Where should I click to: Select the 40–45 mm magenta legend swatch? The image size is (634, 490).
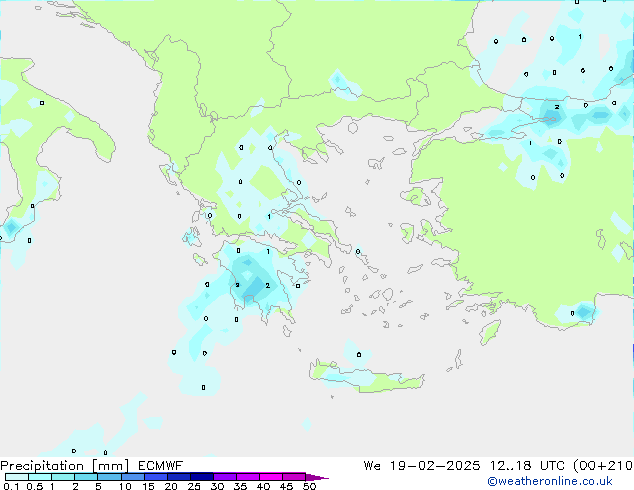[271, 477]
